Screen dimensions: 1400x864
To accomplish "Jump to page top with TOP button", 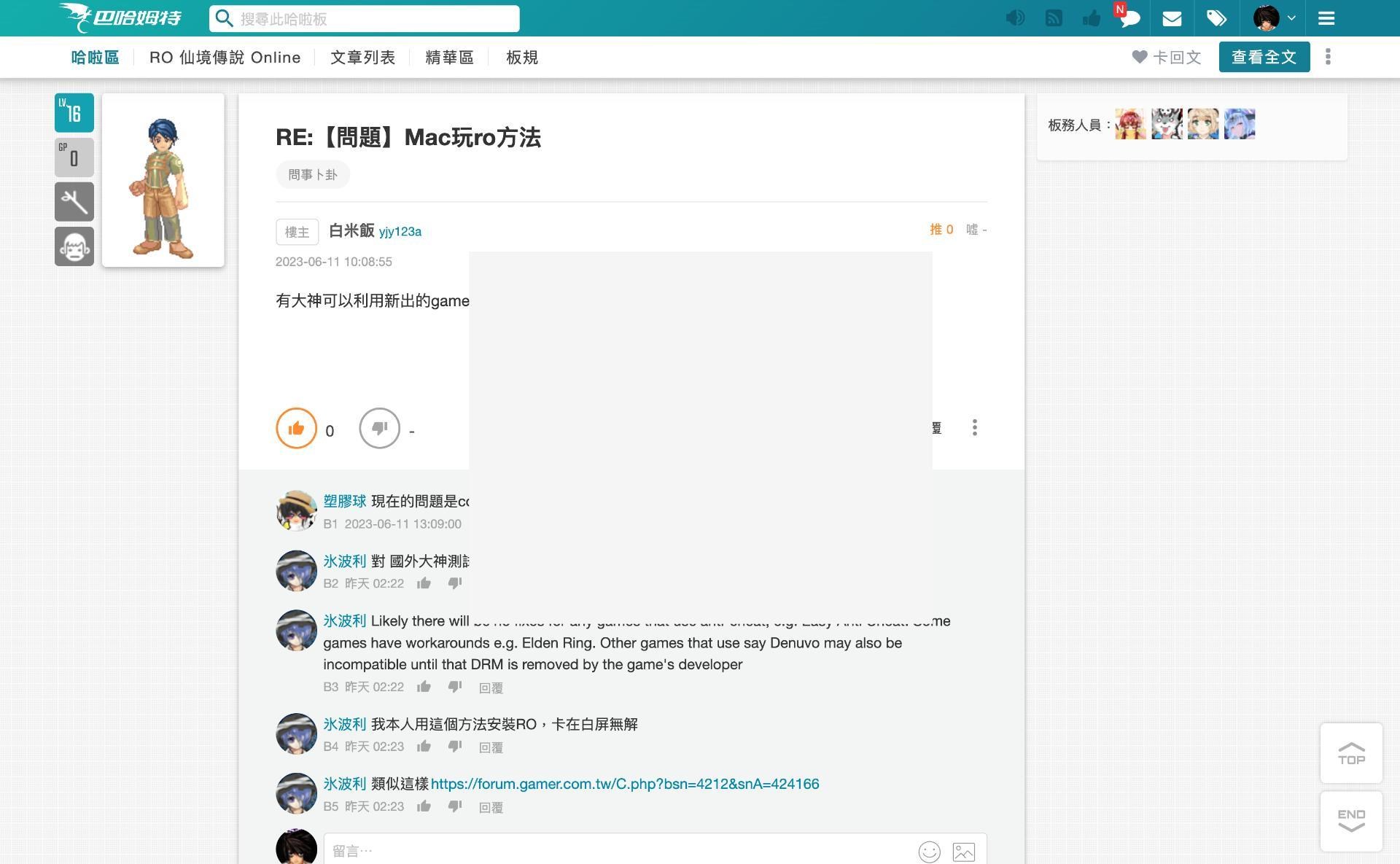I will click(1351, 753).
